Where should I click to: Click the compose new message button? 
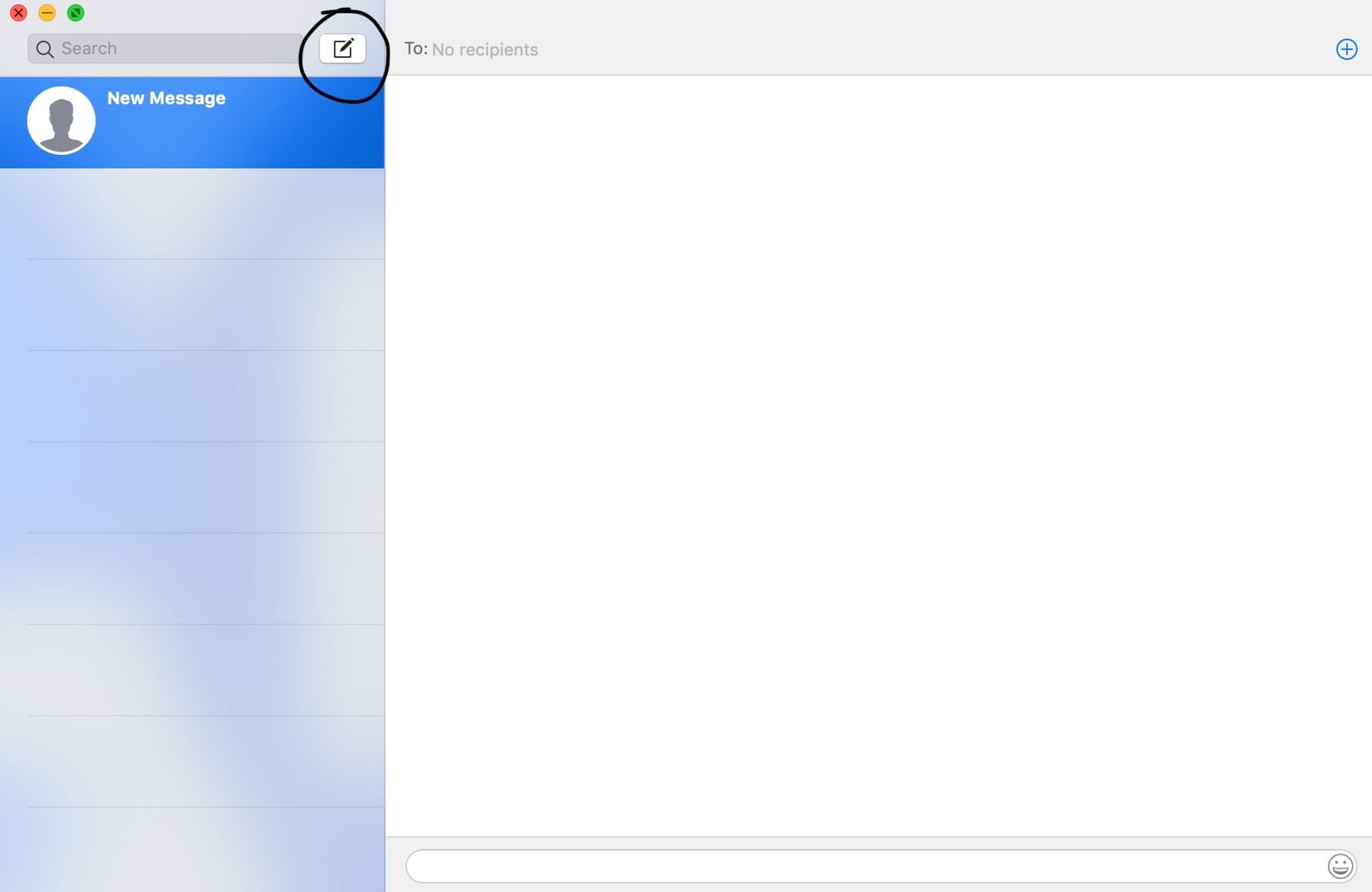[x=342, y=48]
